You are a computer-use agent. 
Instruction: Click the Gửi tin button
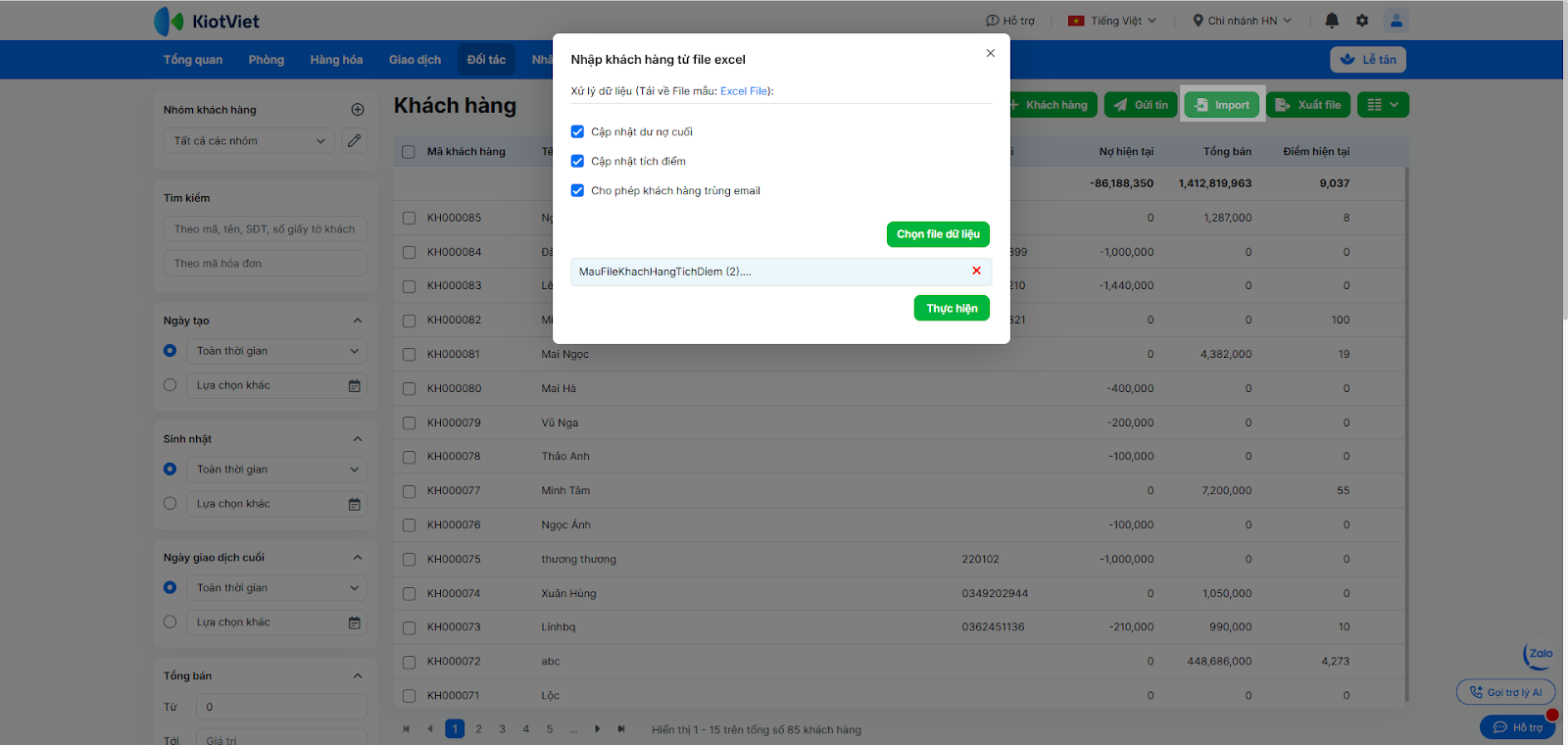(1141, 105)
